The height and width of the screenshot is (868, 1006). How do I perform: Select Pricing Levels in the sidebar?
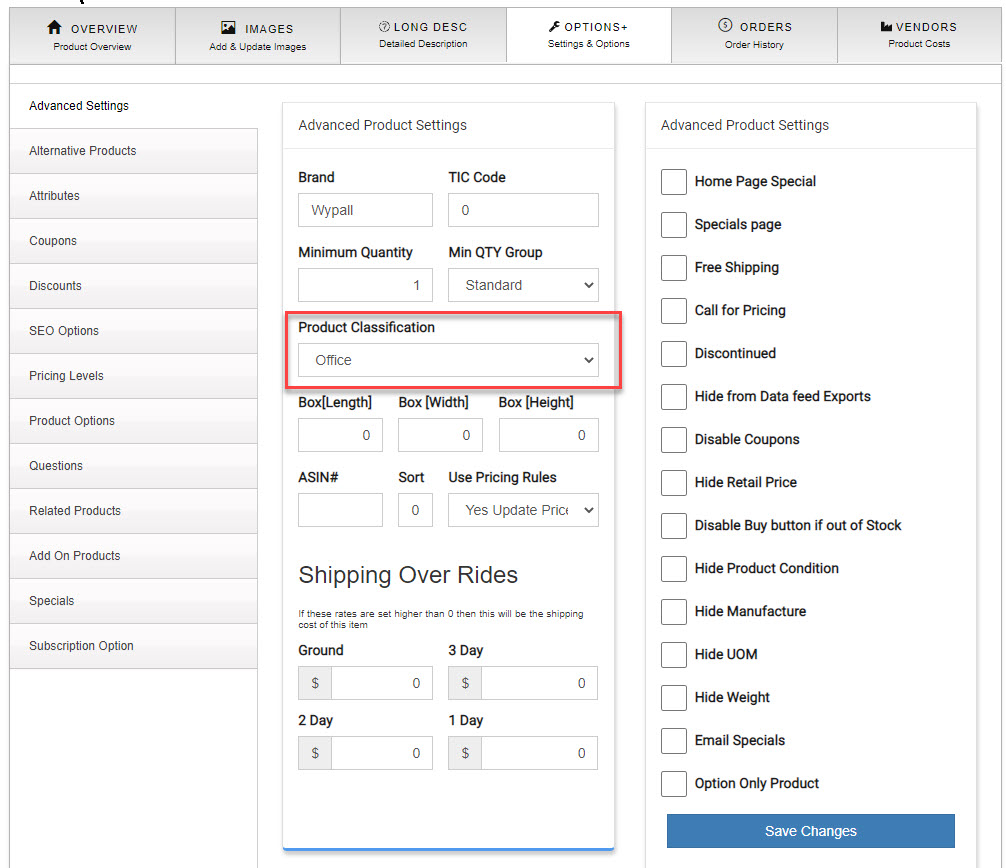point(66,376)
